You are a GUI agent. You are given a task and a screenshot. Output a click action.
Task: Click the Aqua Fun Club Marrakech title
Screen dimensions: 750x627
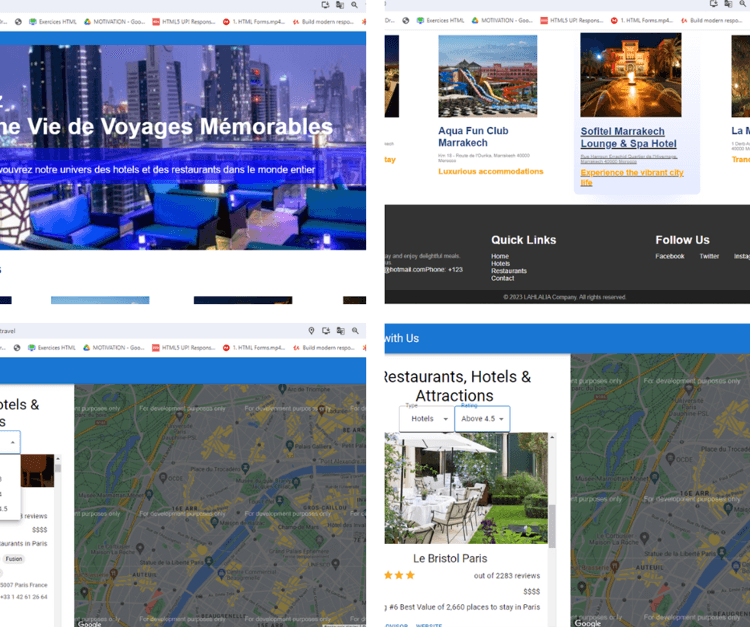click(x=473, y=137)
